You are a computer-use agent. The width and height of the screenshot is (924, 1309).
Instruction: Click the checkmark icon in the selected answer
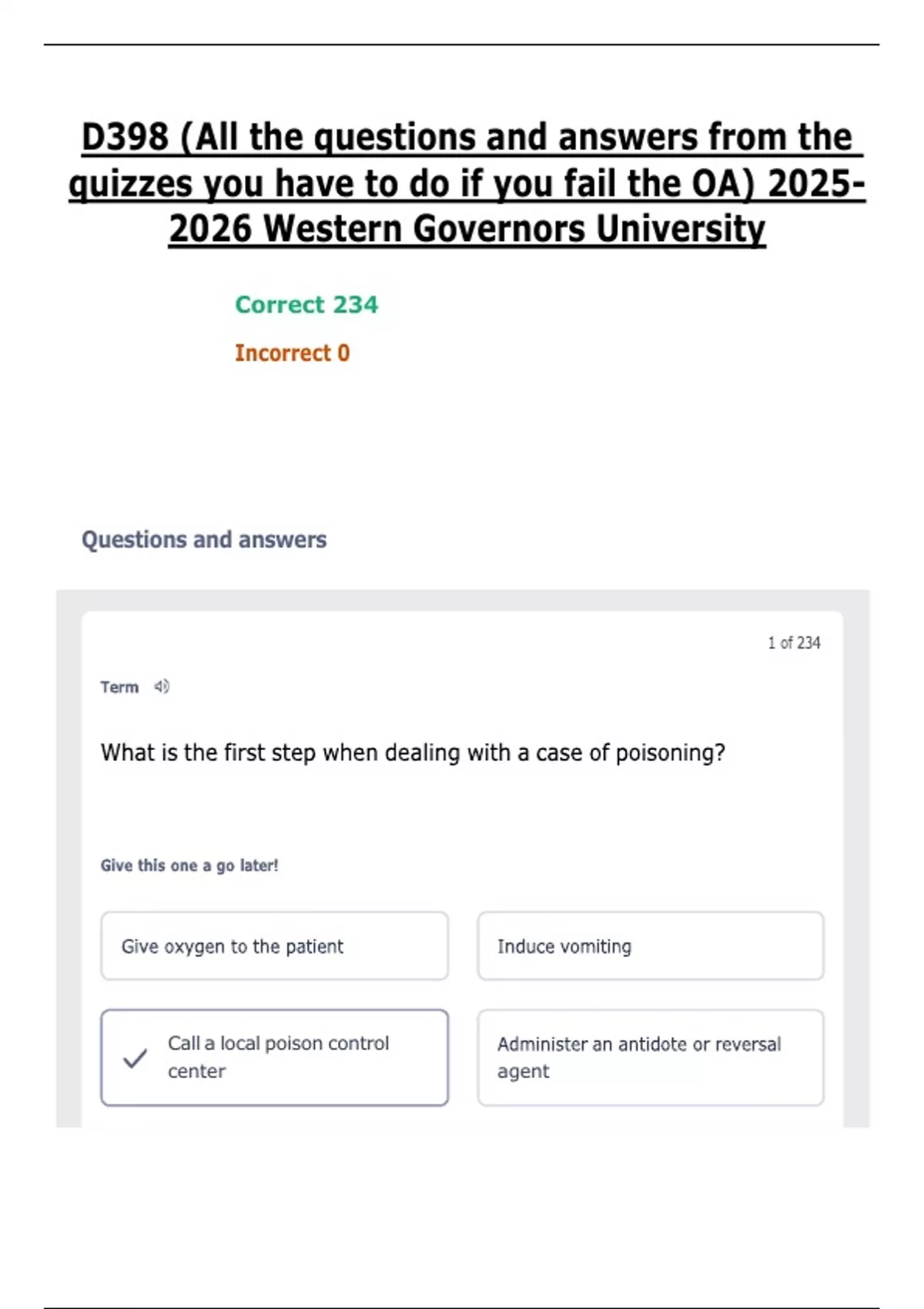(x=135, y=1058)
